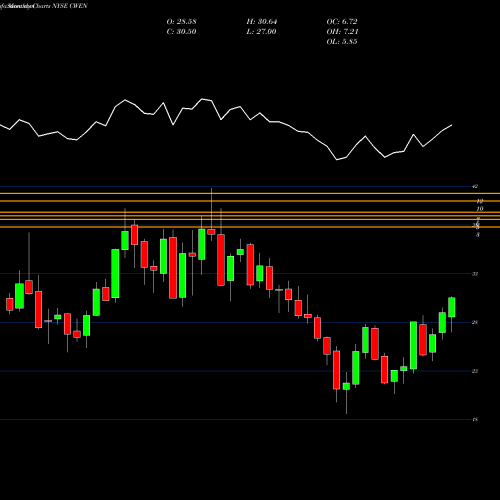
Task: Select the open price O: 28.58
Action: click(181, 22)
